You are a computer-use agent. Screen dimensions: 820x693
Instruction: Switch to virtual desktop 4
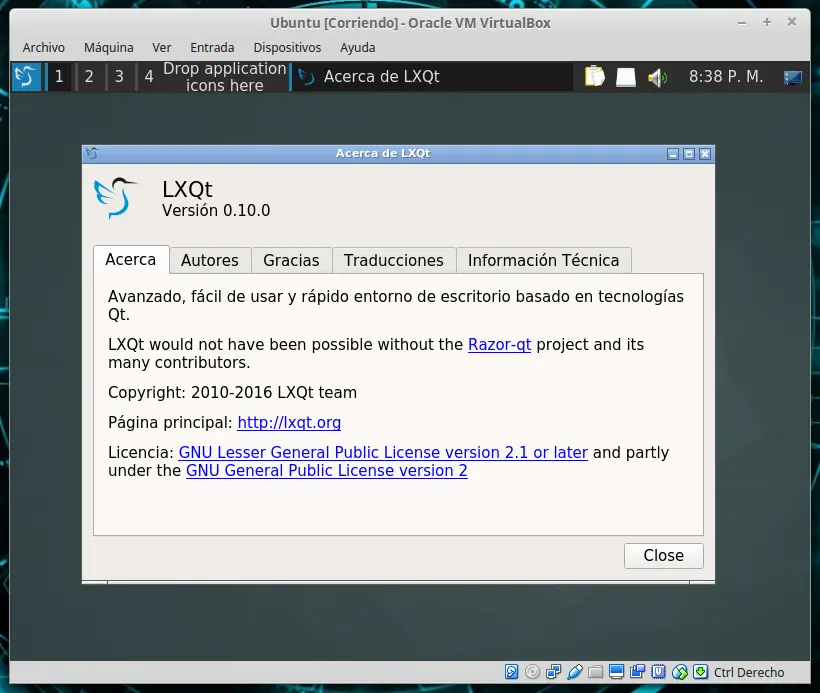click(149, 77)
